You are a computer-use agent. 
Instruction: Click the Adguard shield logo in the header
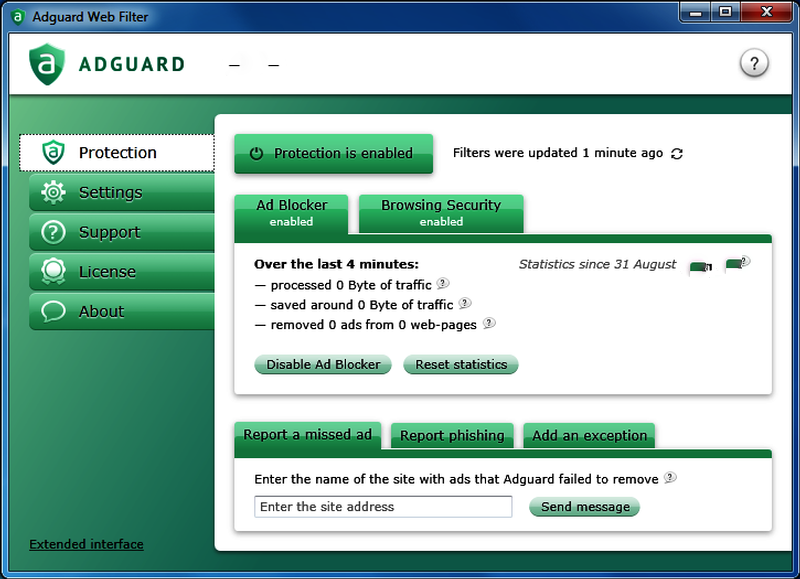(47, 64)
